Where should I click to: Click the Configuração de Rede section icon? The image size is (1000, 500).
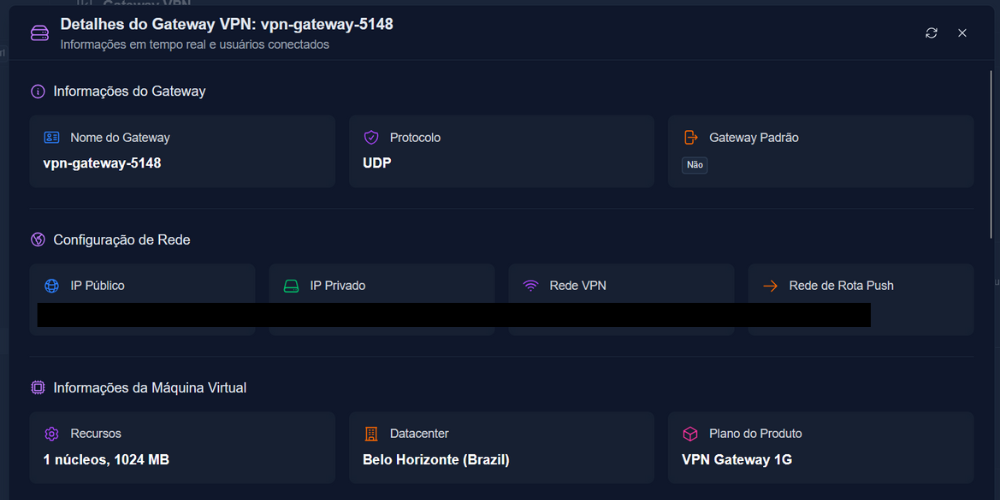coord(38,240)
